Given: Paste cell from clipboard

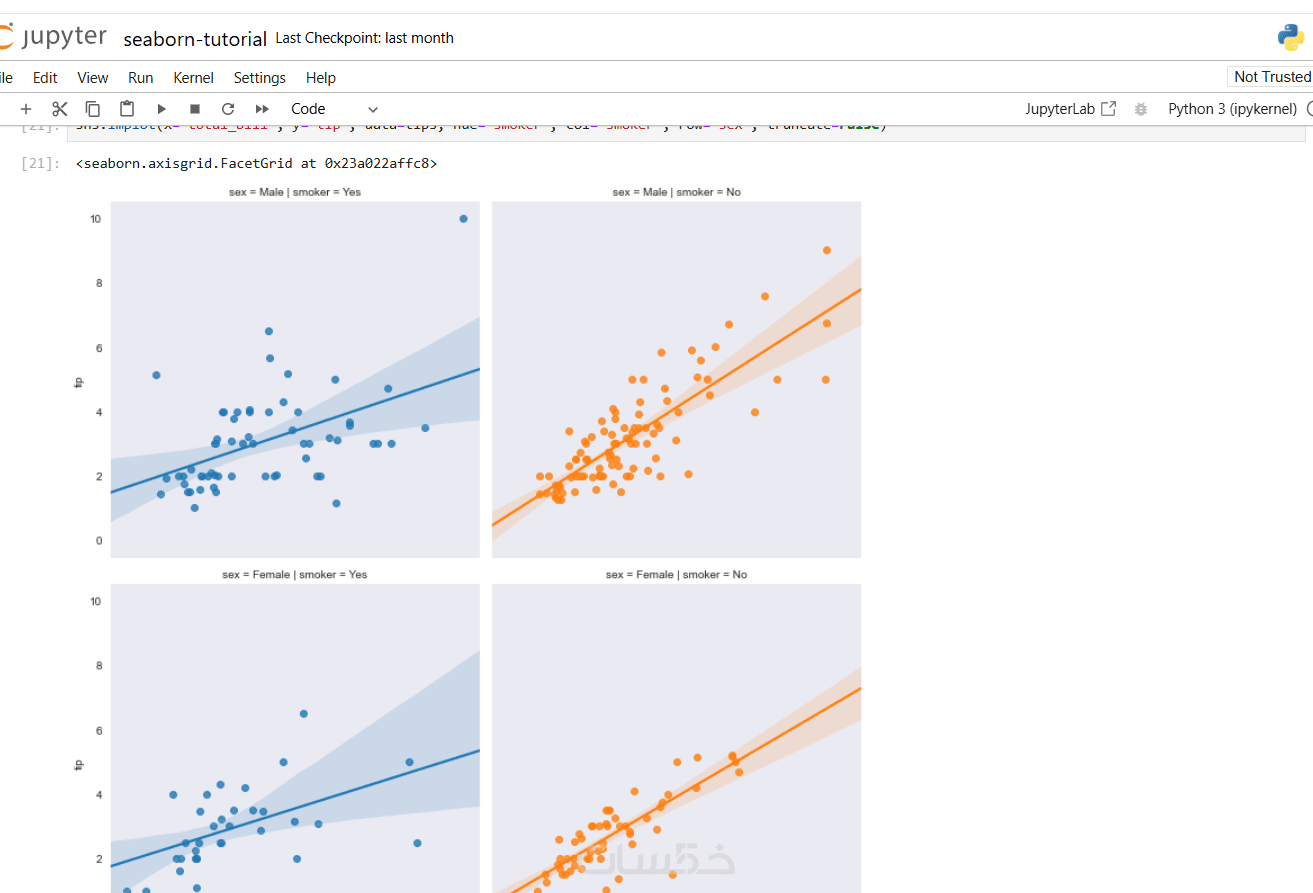Looking at the screenshot, I should 127,109.
